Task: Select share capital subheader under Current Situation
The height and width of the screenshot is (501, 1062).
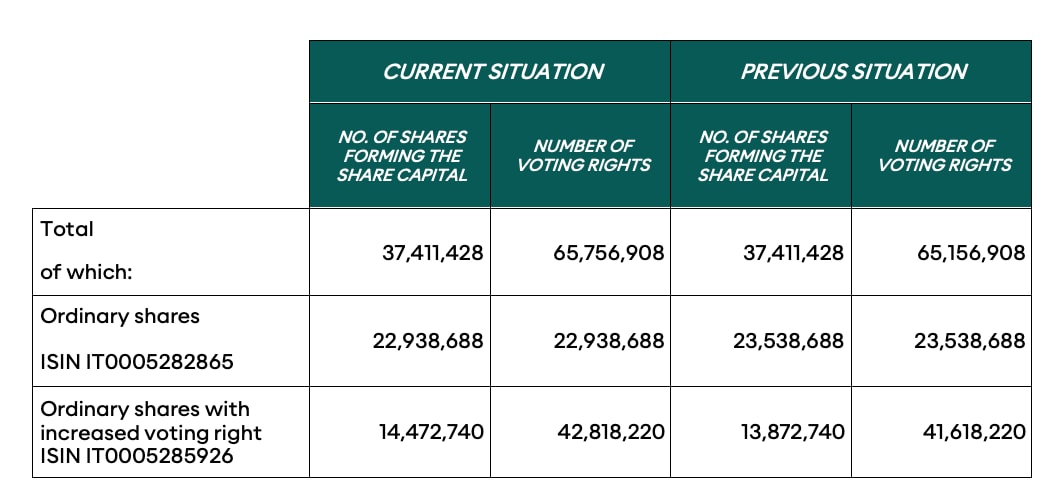Action: point(402,155)
